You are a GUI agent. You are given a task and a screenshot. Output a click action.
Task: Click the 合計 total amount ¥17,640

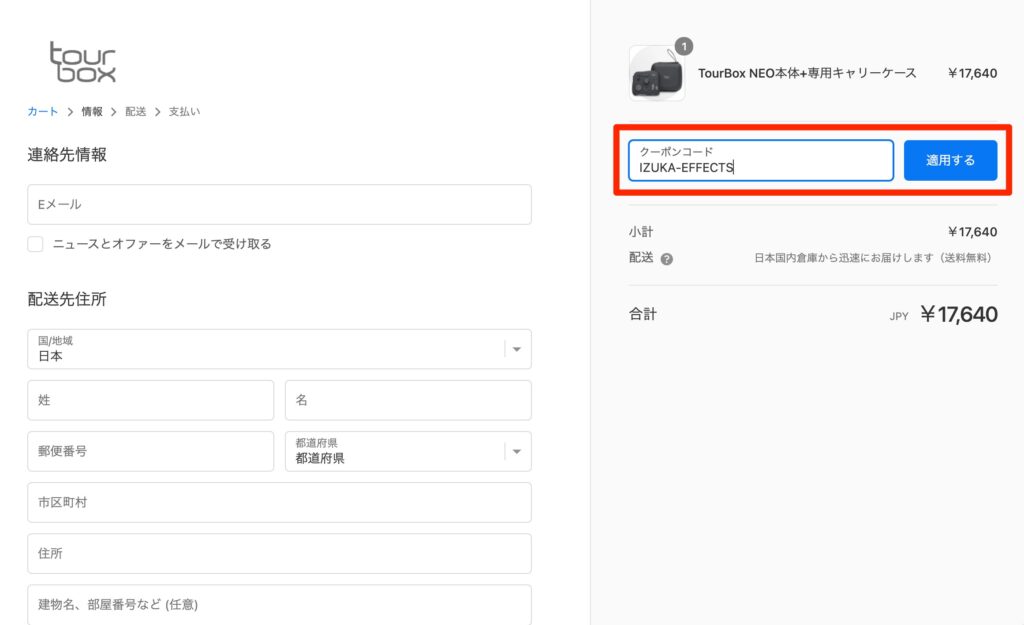coord(959,314)
